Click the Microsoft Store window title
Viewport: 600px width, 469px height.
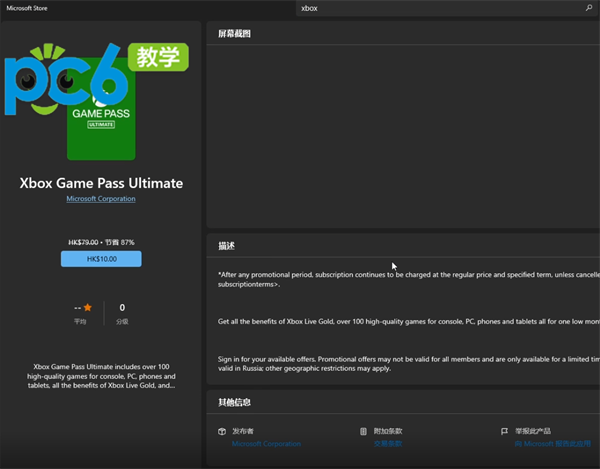(27, 8)
